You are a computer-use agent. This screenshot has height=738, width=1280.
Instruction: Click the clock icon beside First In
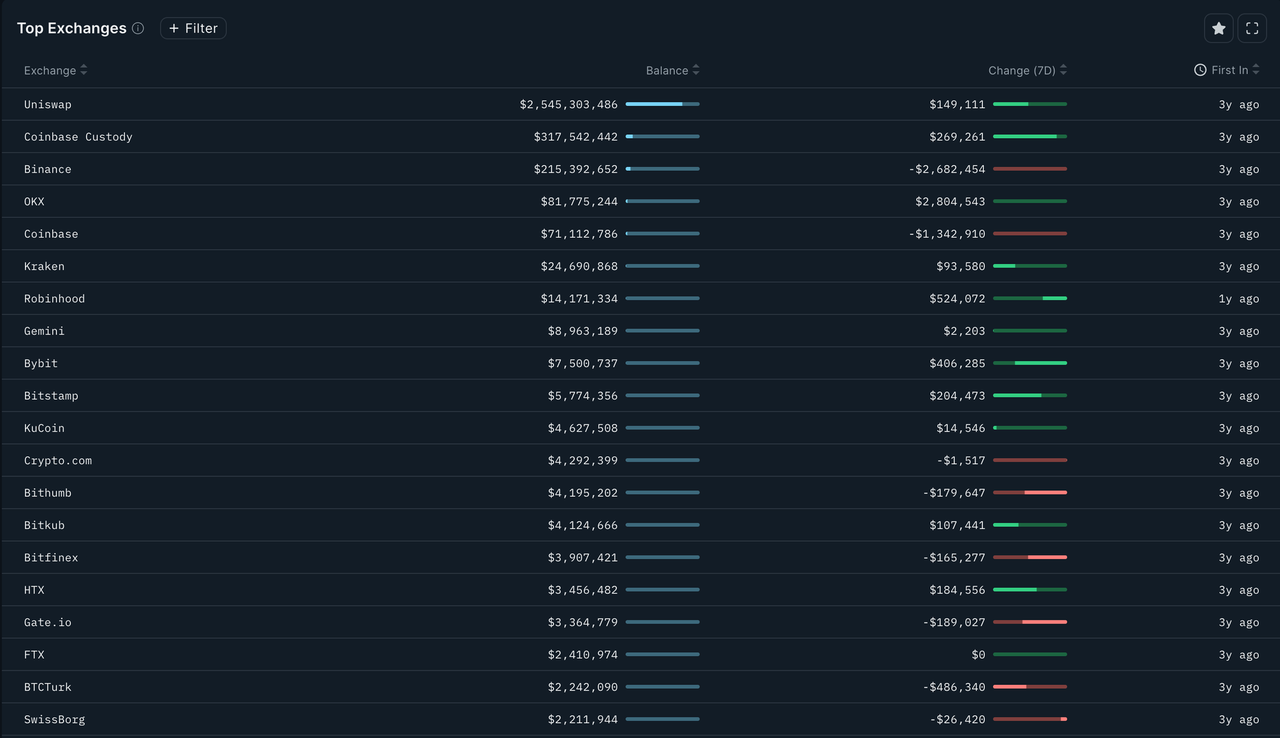click(x=1200, y=70)
